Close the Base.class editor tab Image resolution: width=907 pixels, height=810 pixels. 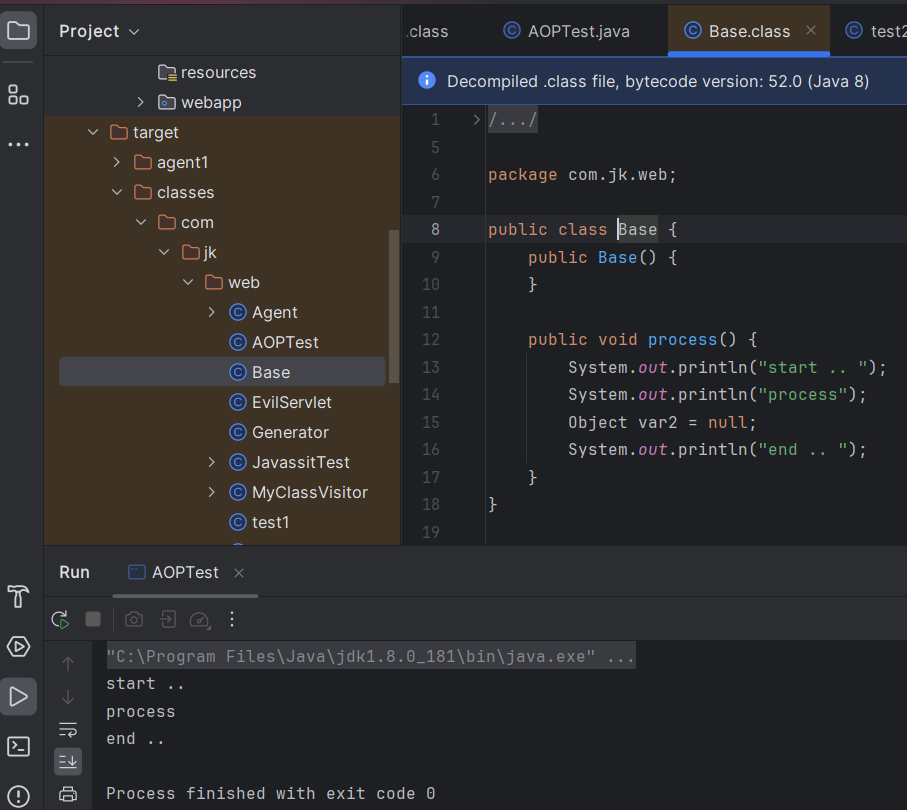pos(811,30)
